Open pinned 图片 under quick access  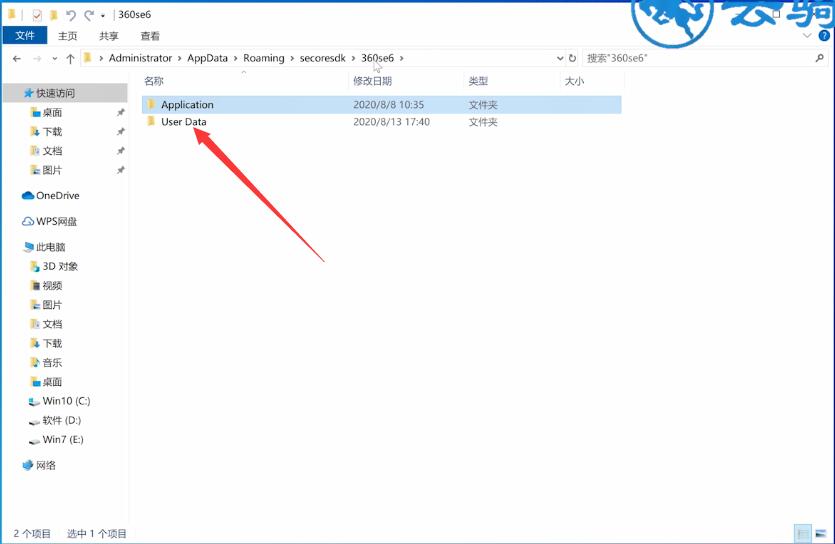coord(52,170)
